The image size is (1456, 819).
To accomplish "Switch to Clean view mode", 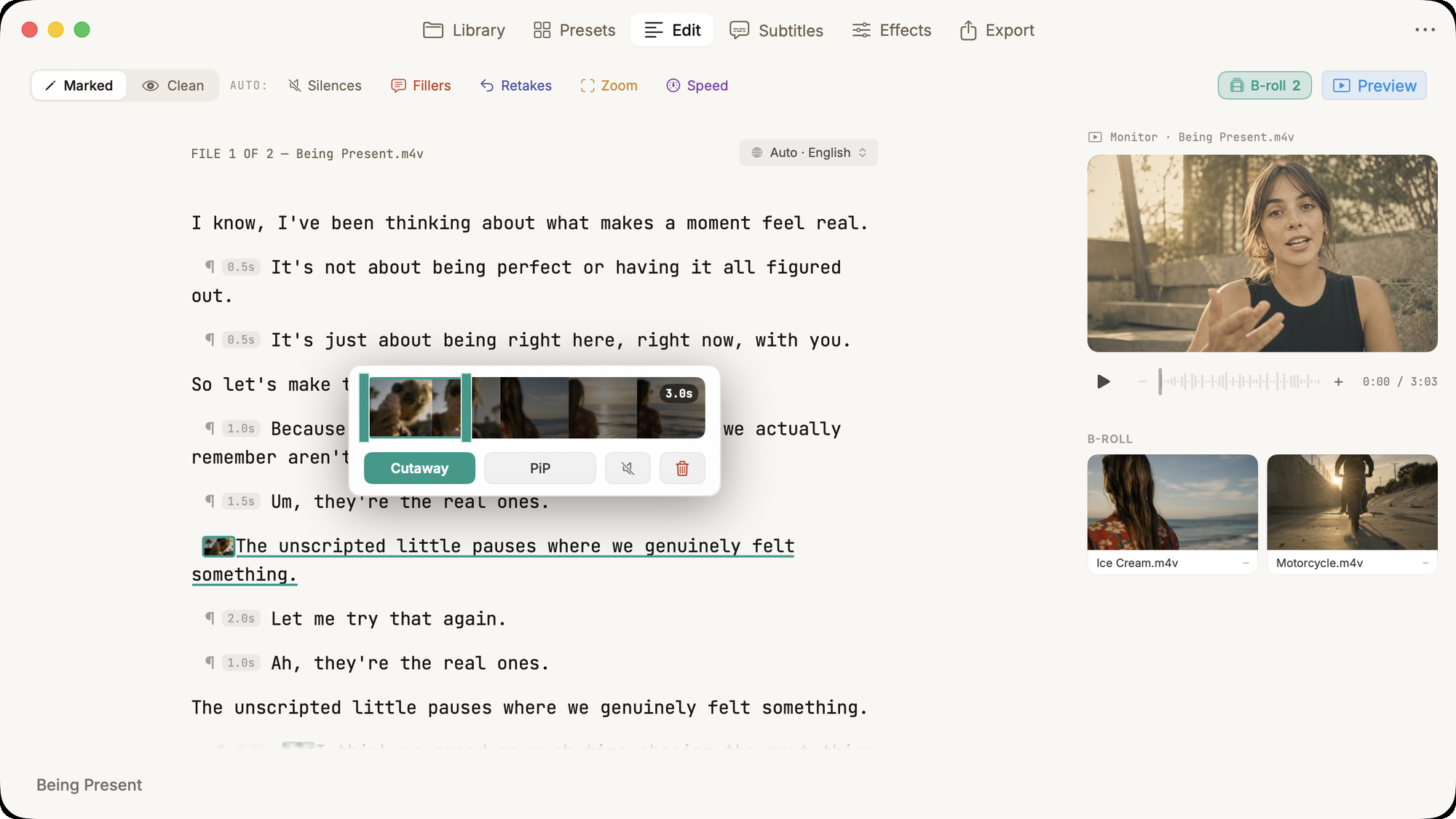I will tap(173, 85).
